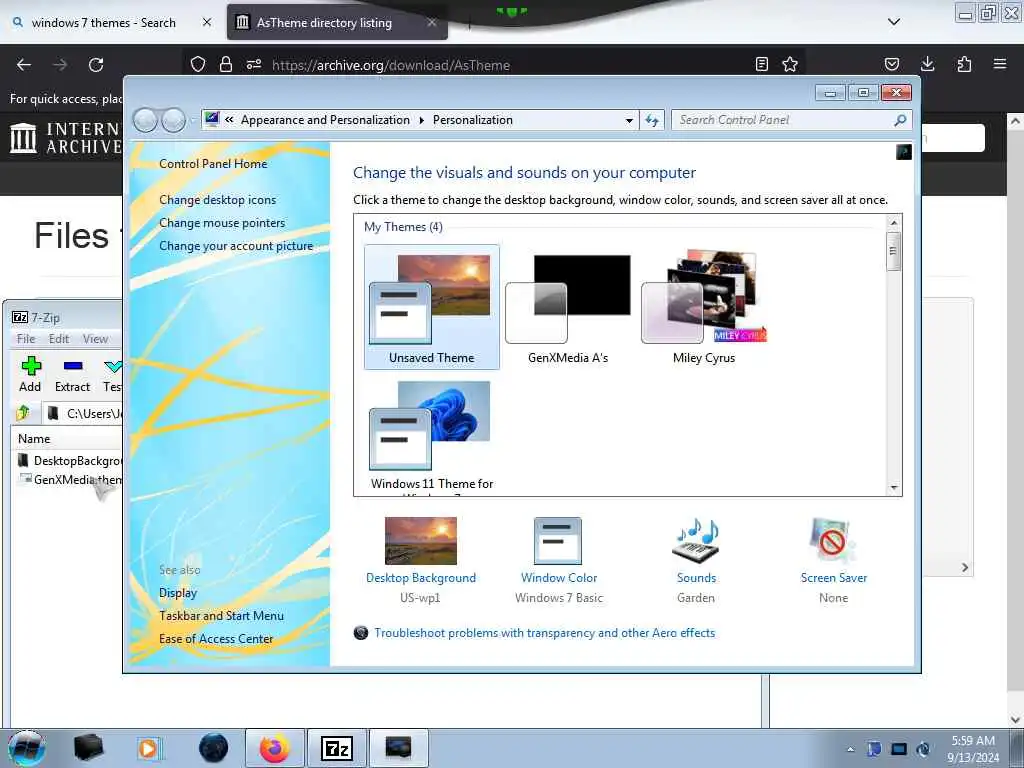Apply the GenXMedia A's theme

coord(568,307)
